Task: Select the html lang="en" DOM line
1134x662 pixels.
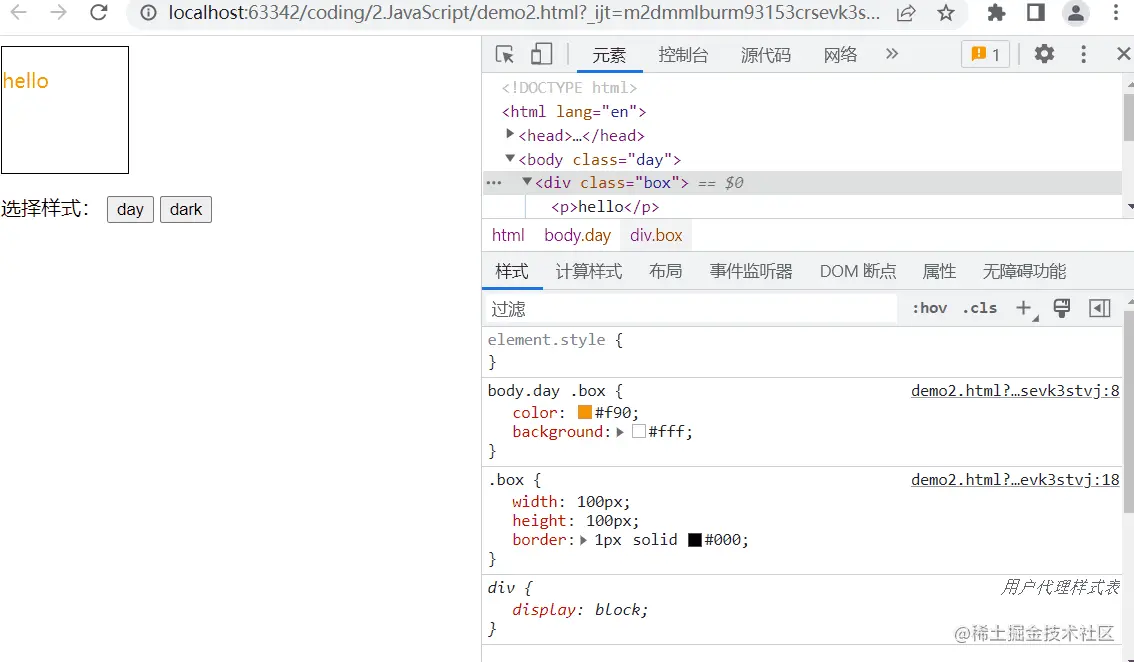Action: tap(574, 111)
